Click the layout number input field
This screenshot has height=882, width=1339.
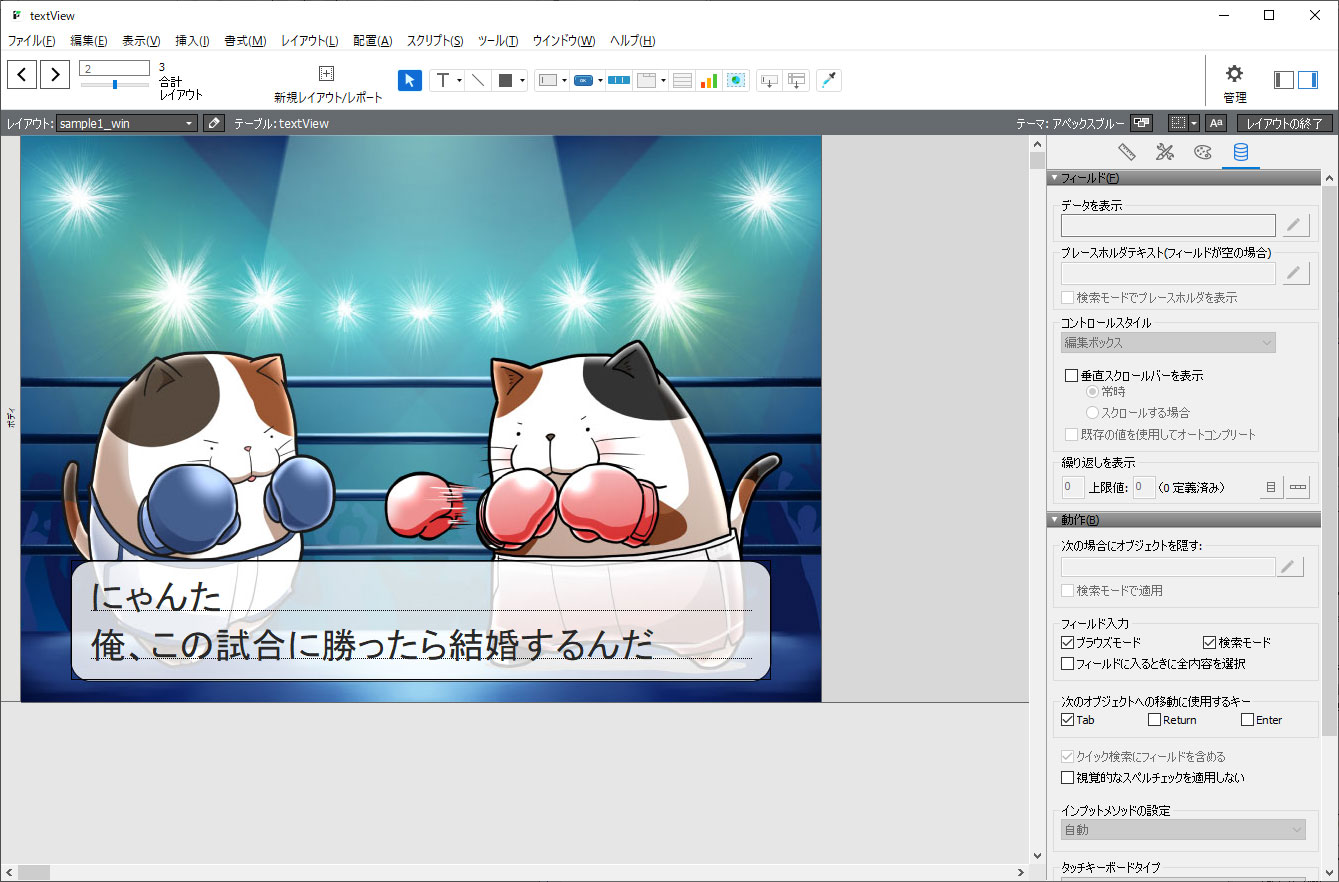pos(114,69)
